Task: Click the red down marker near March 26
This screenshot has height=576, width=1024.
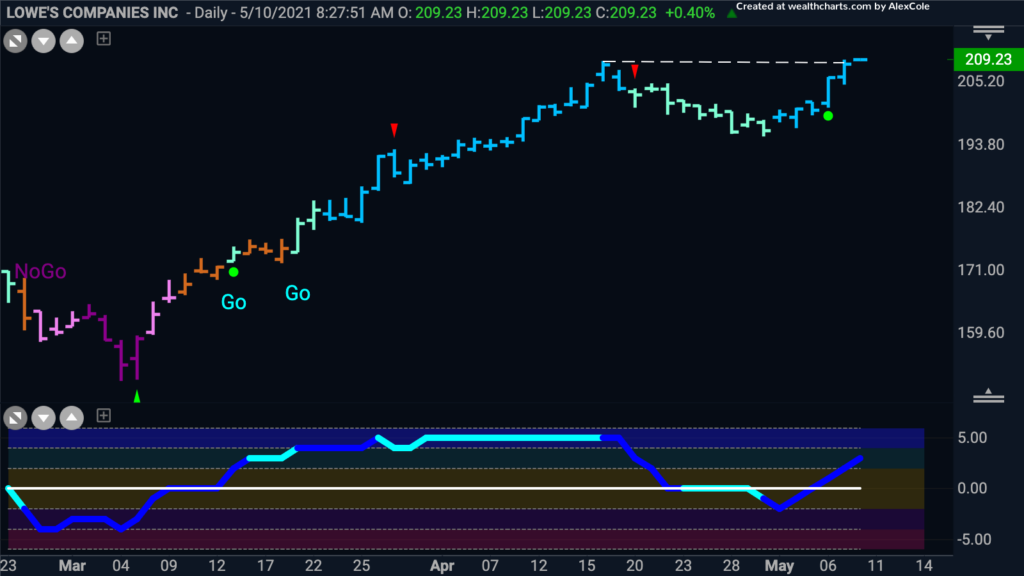Action: tap(394, 129)
